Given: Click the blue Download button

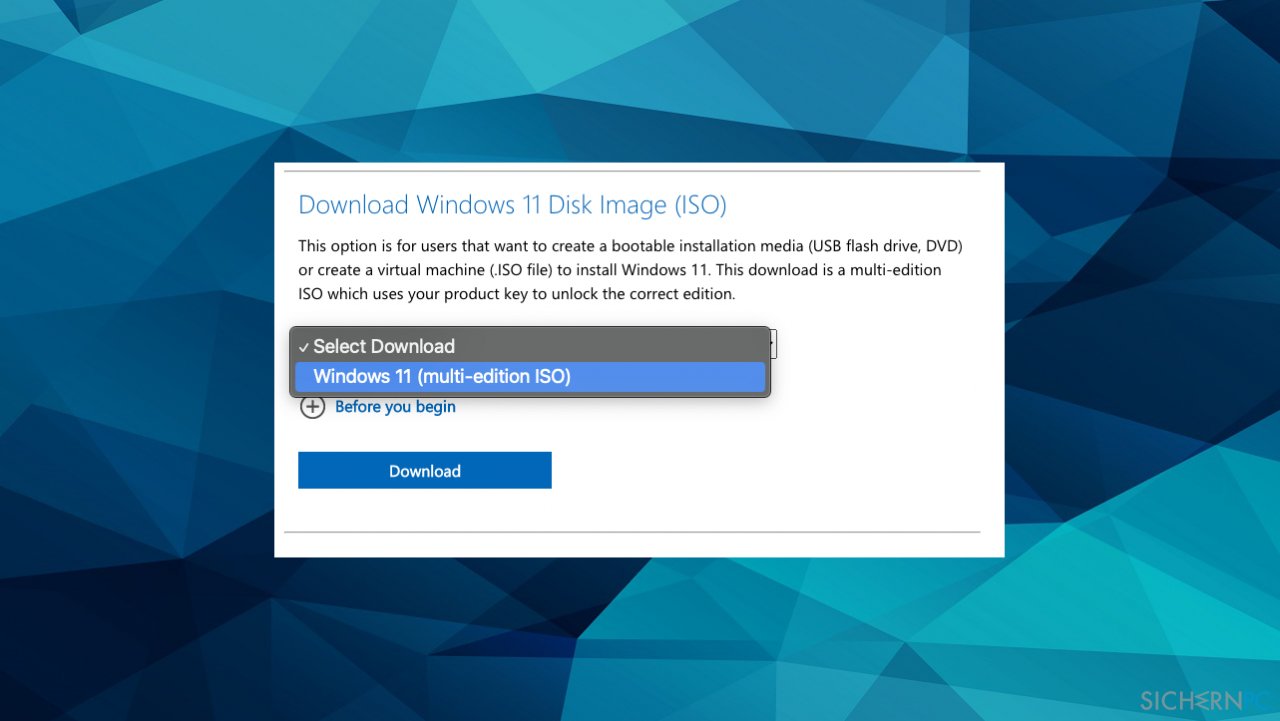Looking at the screenshot, I should coord(425,471).
